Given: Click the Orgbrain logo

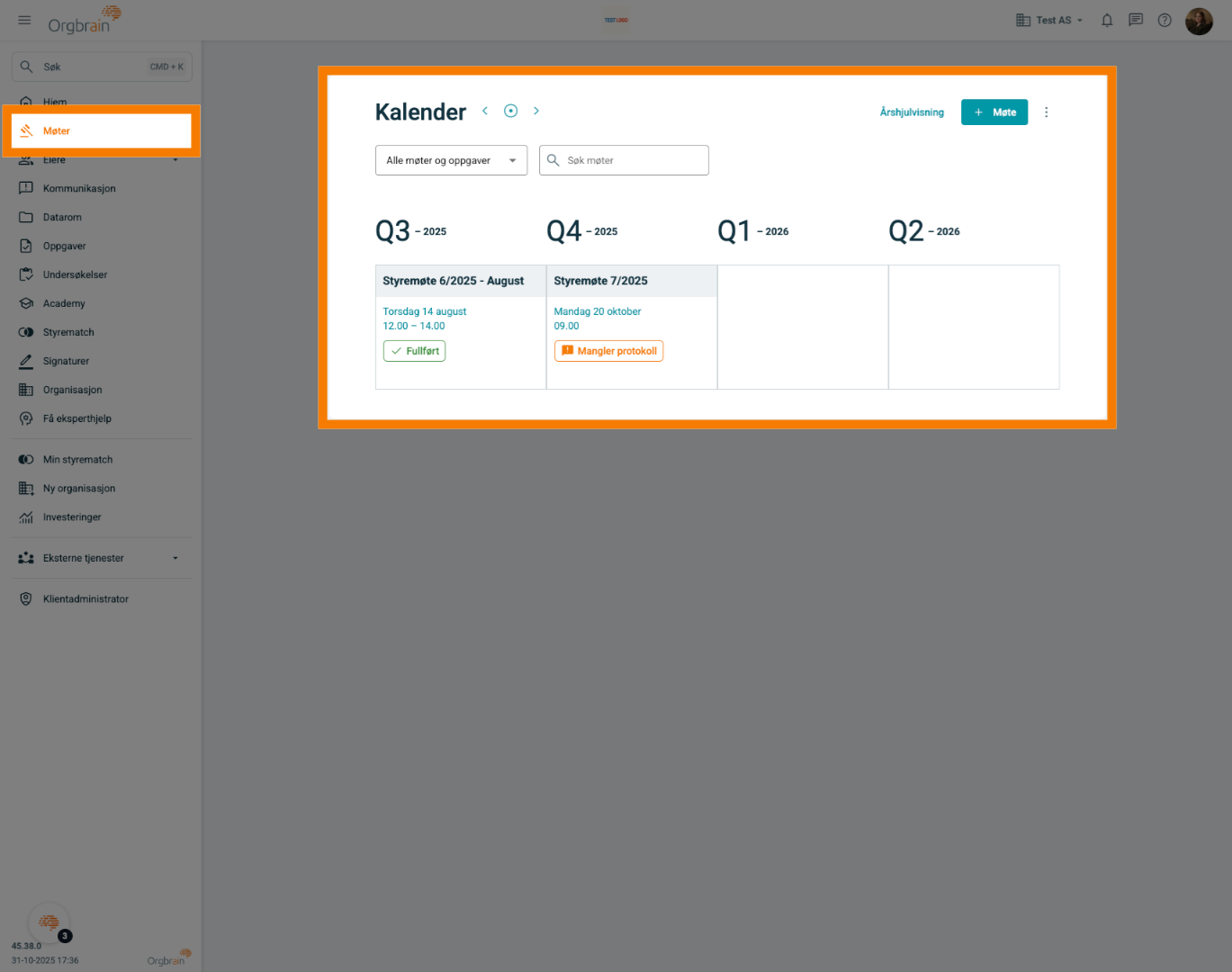Looking at the screenshot, I should pyautogui.click(x=85, y=20).
